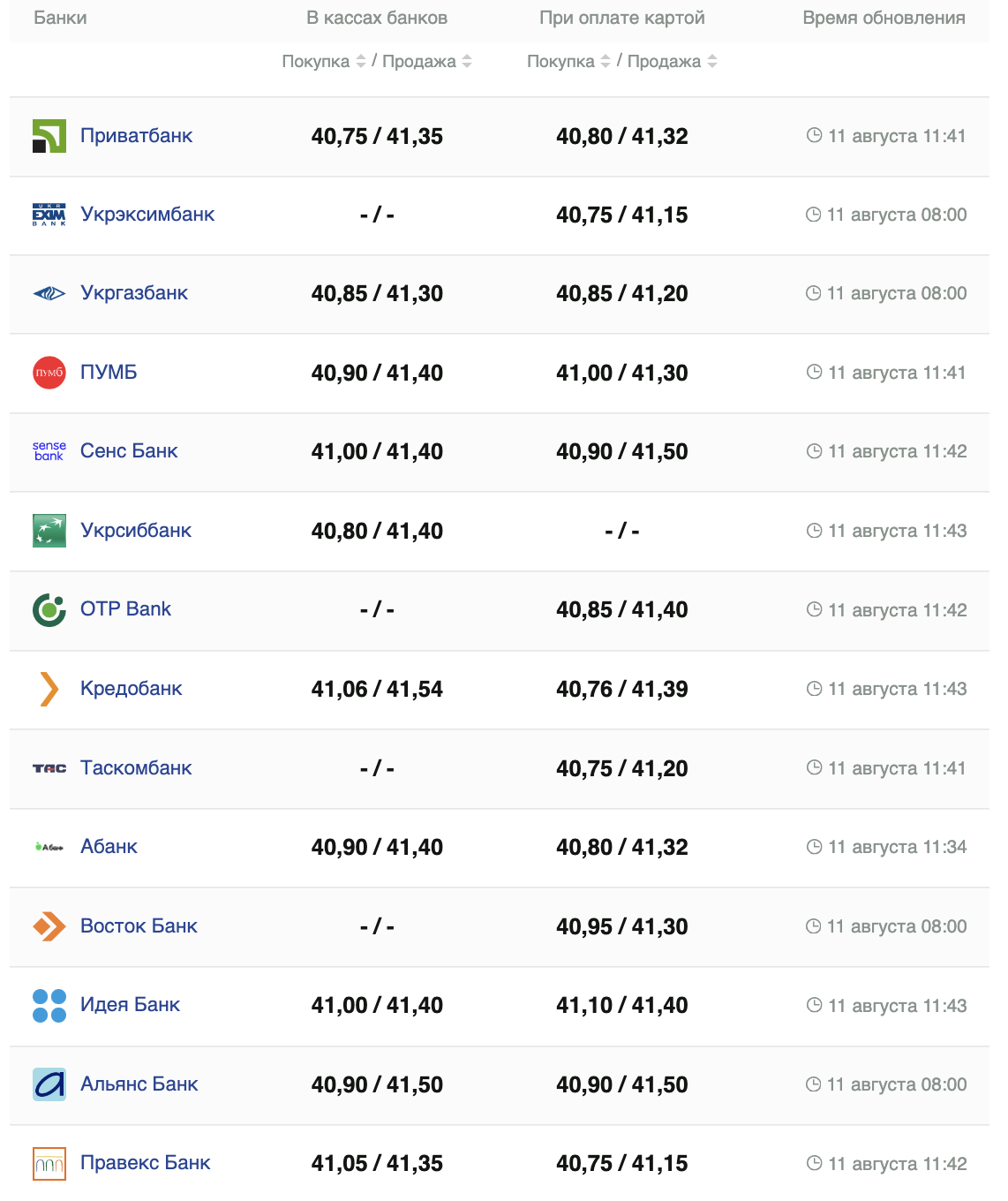The image size is (1008, 1201).
Task: Click the Кредобанк cash rate 41,06 / 41,54
Action: click(x=377, y=689)
